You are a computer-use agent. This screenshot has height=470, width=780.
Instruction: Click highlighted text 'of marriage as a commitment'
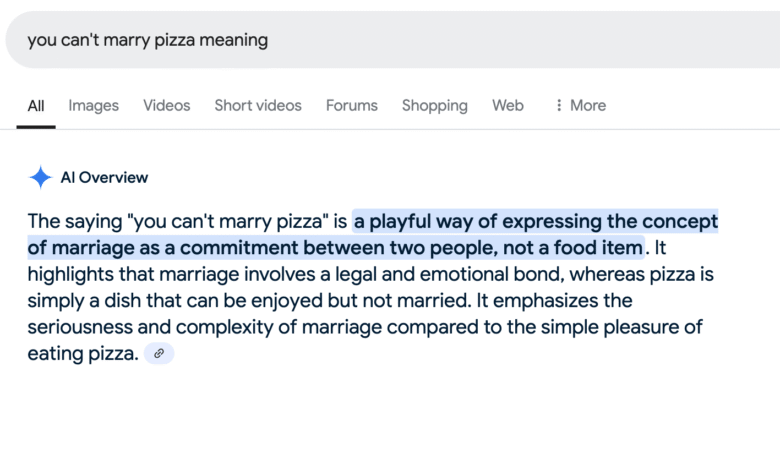163,248
